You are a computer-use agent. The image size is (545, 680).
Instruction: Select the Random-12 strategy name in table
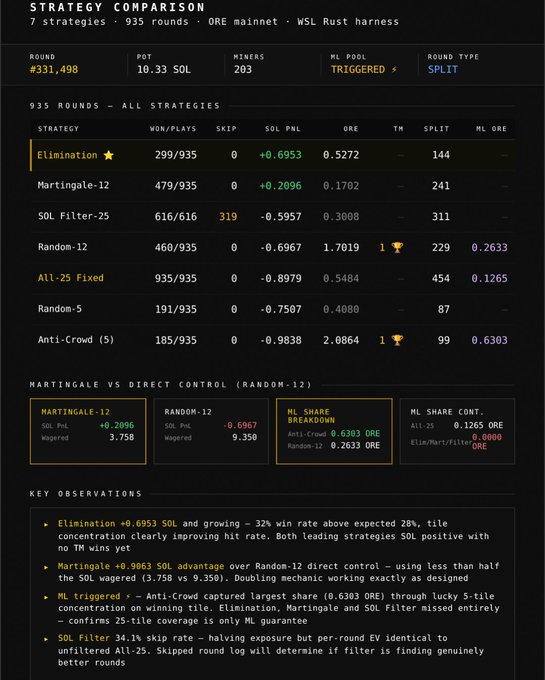[62, 247]
